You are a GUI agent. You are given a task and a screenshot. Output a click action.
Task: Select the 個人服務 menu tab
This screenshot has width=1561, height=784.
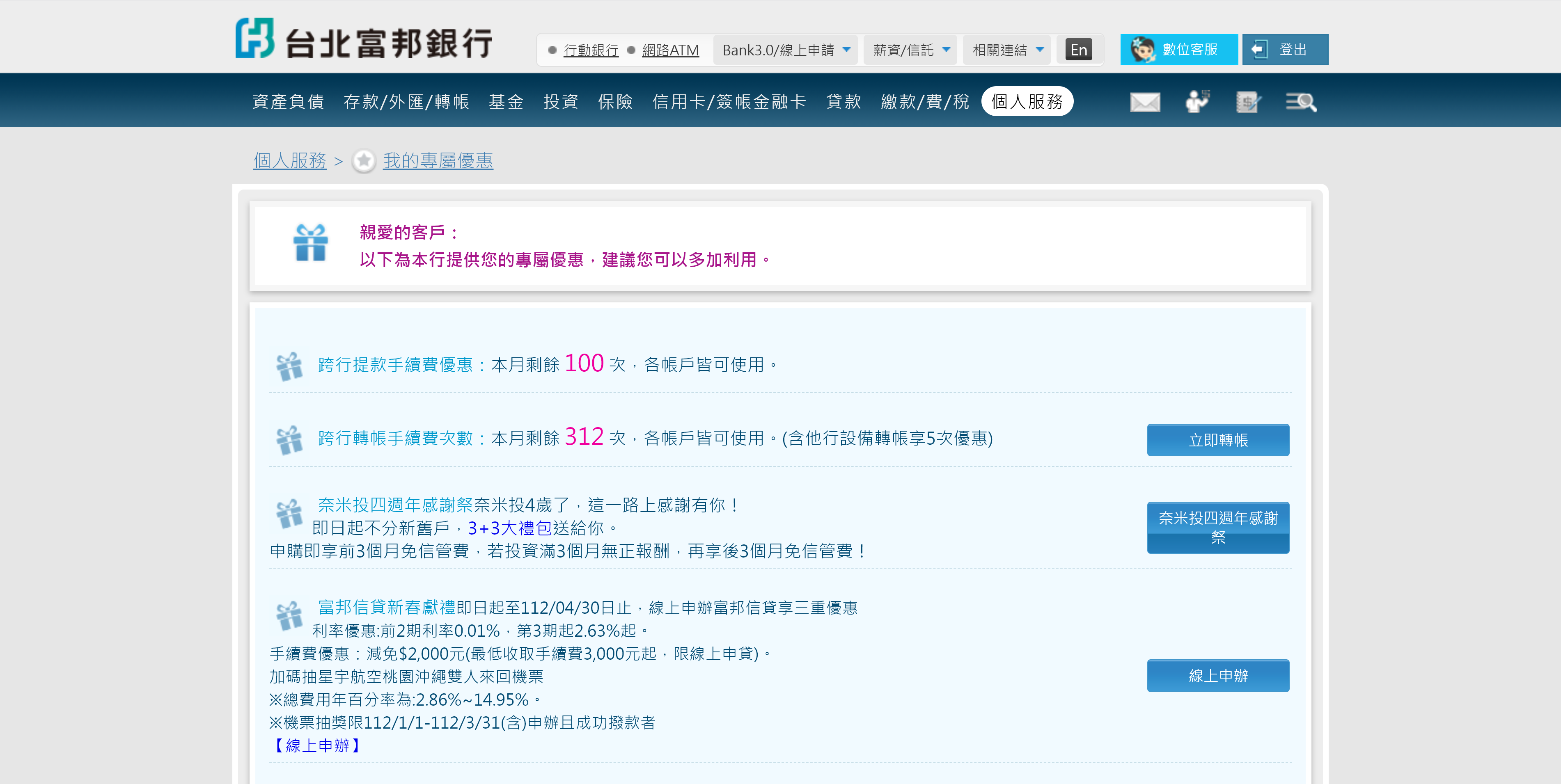point(1027,101)
